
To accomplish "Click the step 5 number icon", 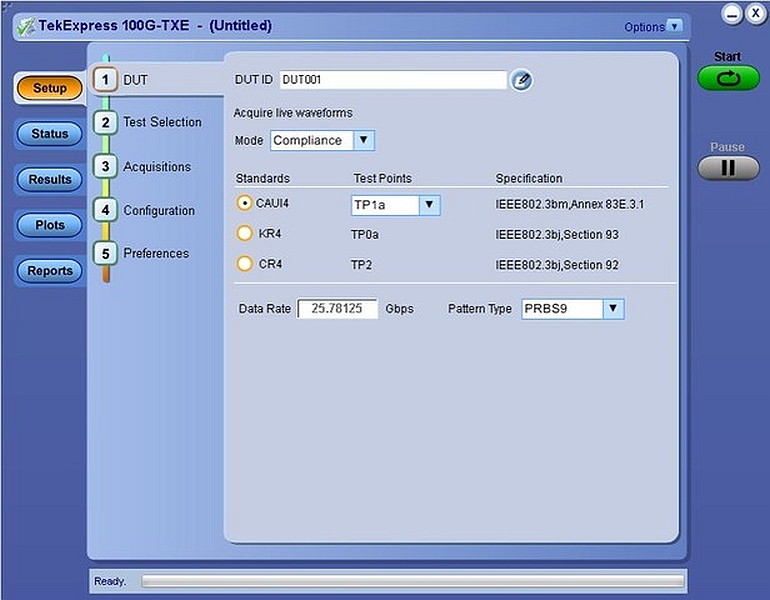I will (105, 254).
